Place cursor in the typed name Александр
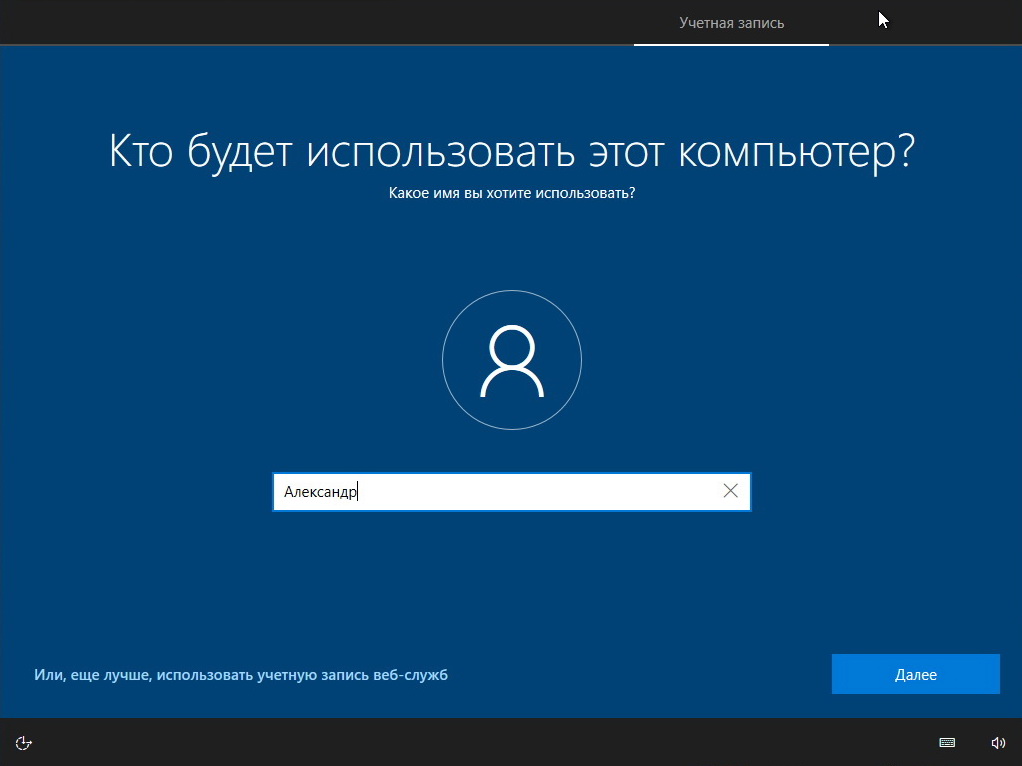The width and height of the screenshot is (1022, 766). point(320,491)
